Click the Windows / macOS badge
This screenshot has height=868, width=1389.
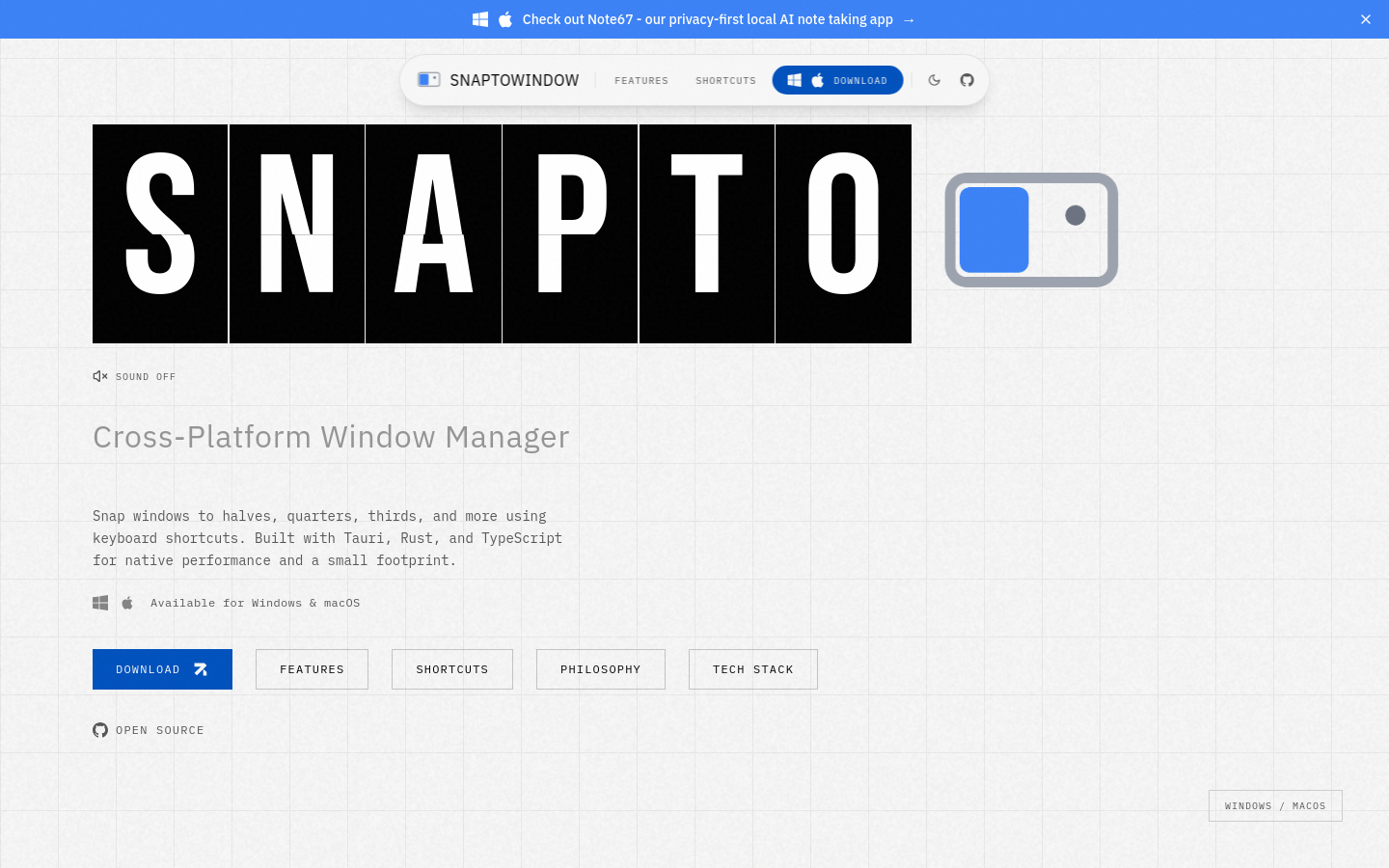tap(1275, 806)
